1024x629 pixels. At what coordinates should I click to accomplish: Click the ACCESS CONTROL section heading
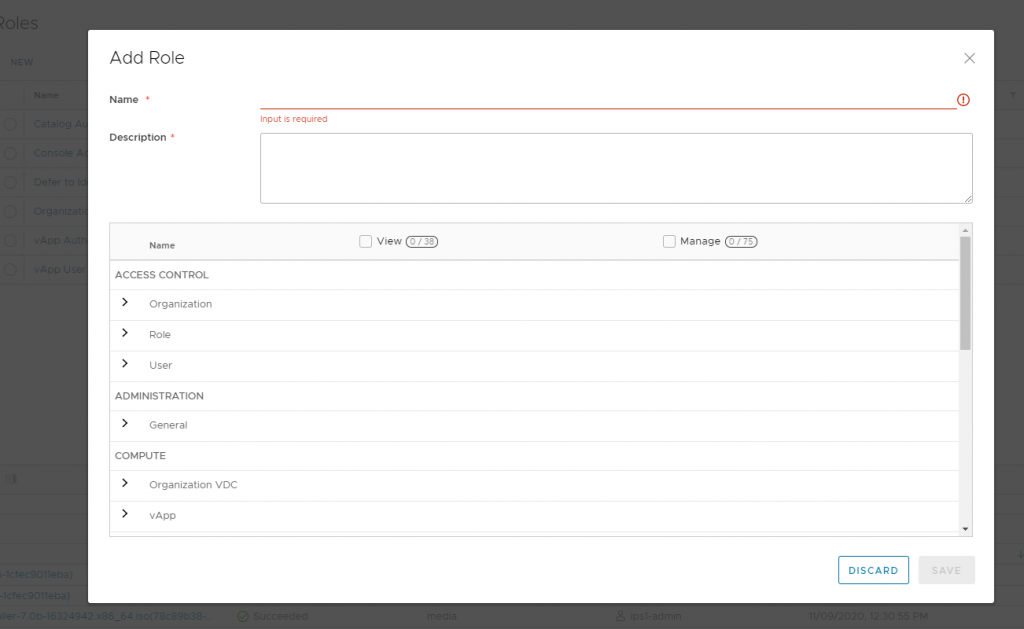162,275
